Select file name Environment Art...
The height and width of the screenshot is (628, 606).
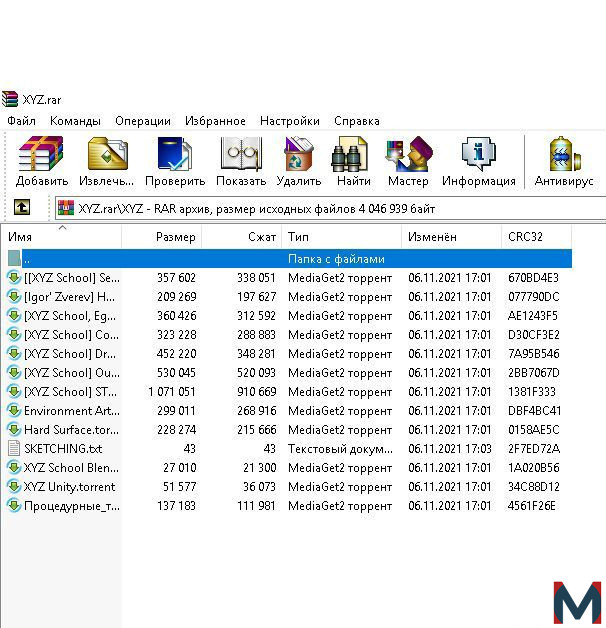point(72,411)
